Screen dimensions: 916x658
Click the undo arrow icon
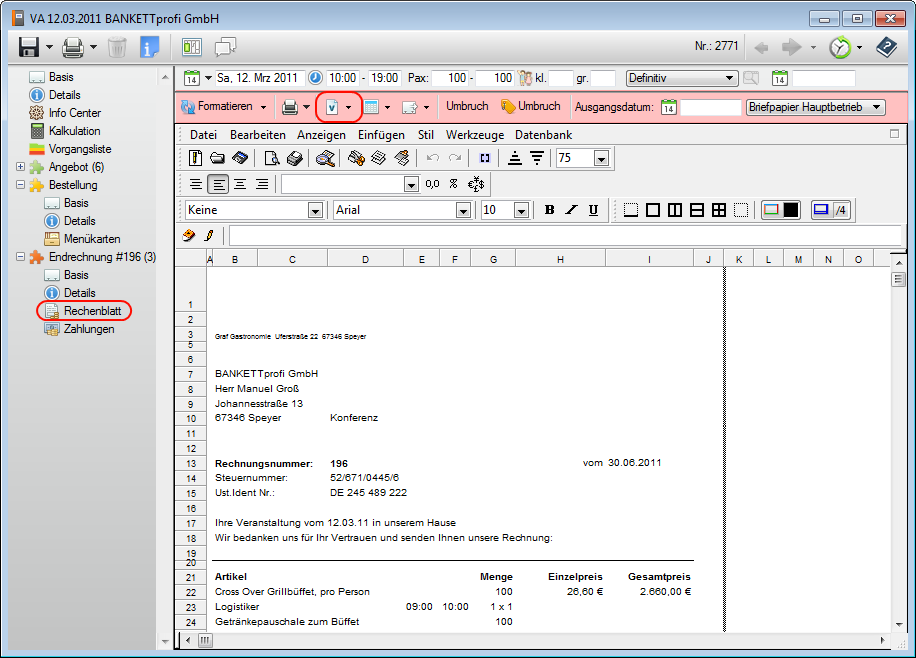[433, 158]
